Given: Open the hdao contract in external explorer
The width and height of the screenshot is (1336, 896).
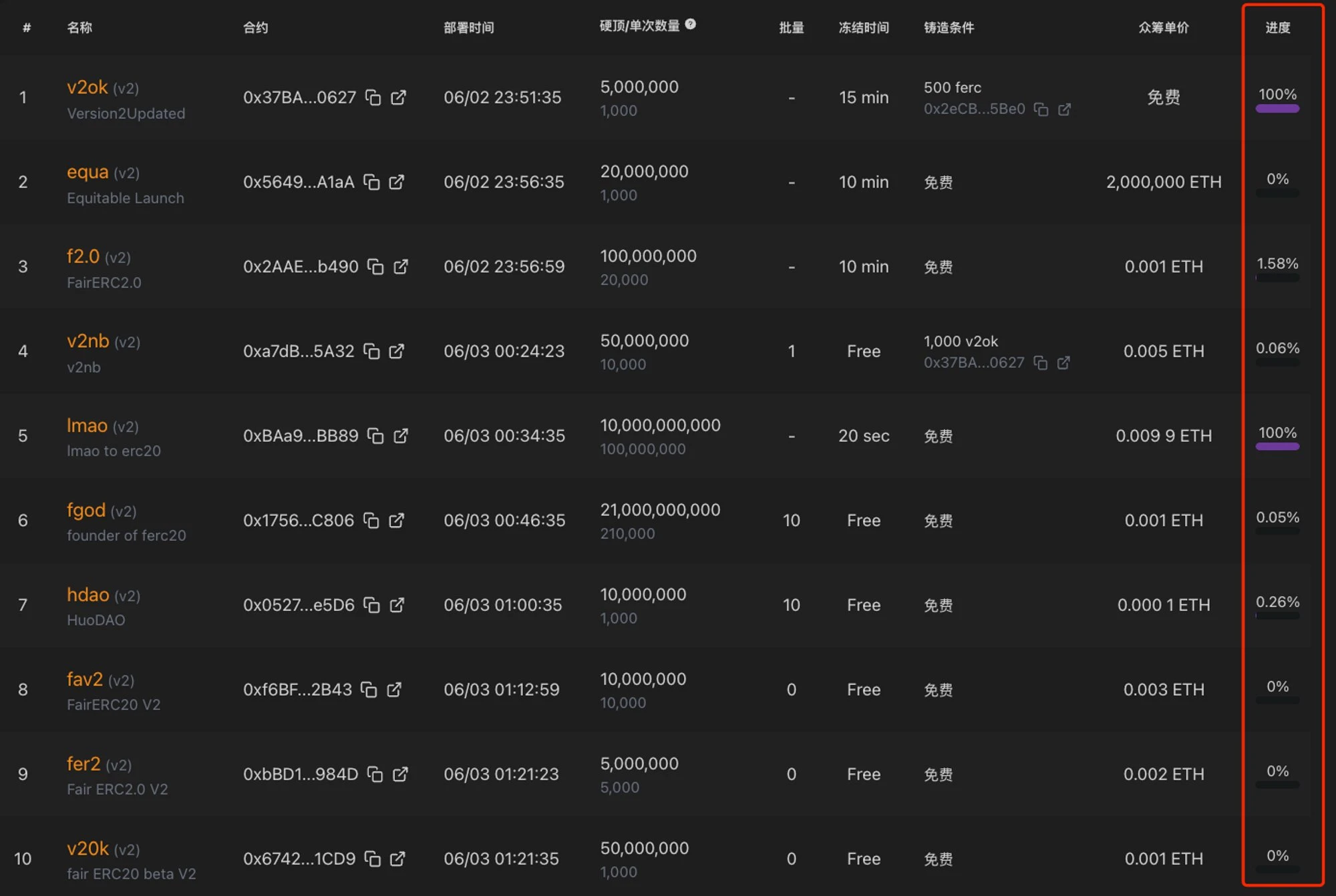Looking at the screenshot, I should coord(397,605).
